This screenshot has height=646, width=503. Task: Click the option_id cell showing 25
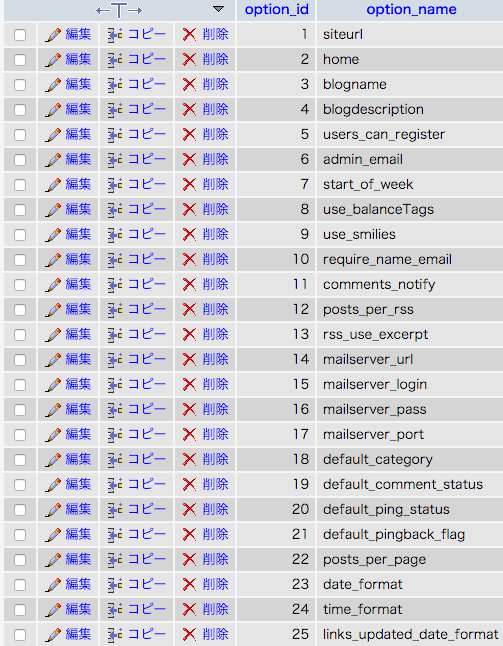[x=276, y=634]
